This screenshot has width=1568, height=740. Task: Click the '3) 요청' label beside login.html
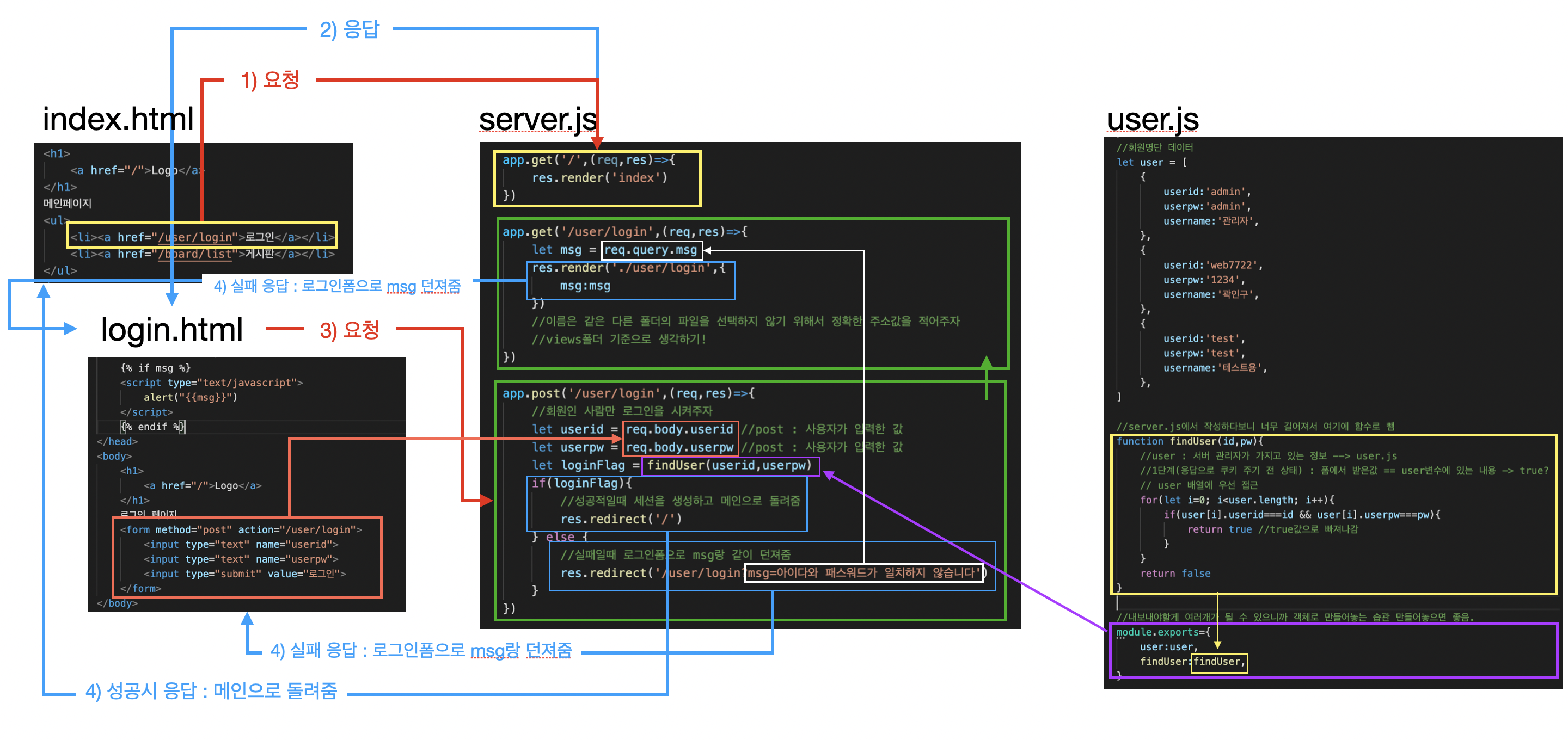[x=350, y=330]
